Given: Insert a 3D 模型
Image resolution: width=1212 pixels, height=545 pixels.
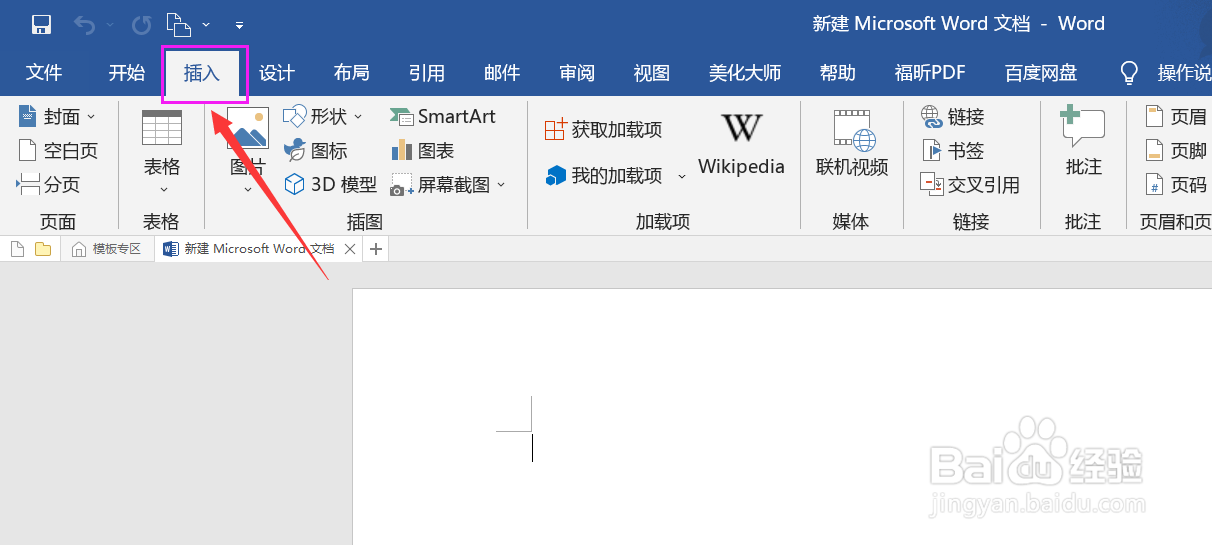Looking at the screenshot, I should [331, 184].
